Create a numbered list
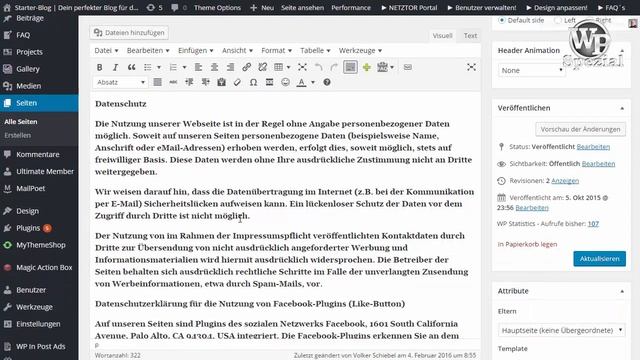This screenshot has height=360, width=640. [173, 67]
